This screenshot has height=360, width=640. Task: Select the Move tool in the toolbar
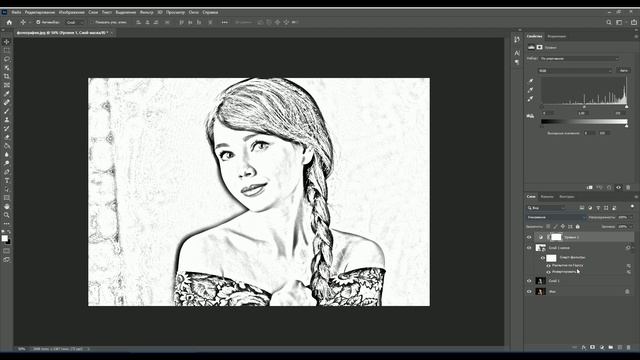pyautogui.click(x=7, y=42)
